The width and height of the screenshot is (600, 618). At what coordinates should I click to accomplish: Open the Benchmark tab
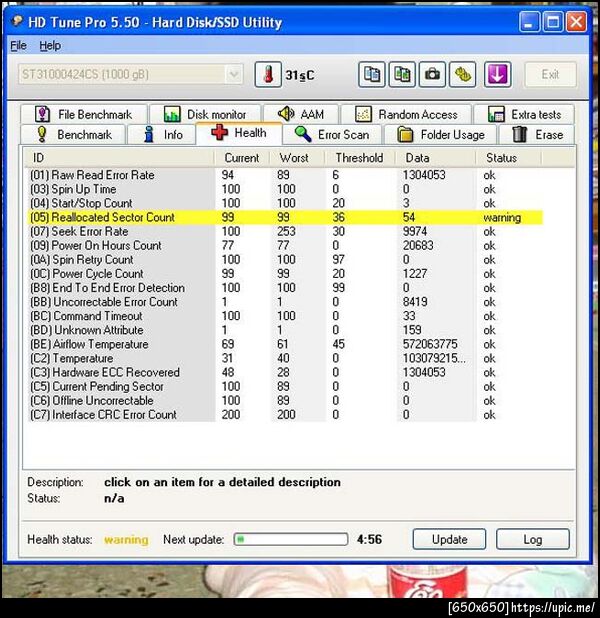point(73,135)
